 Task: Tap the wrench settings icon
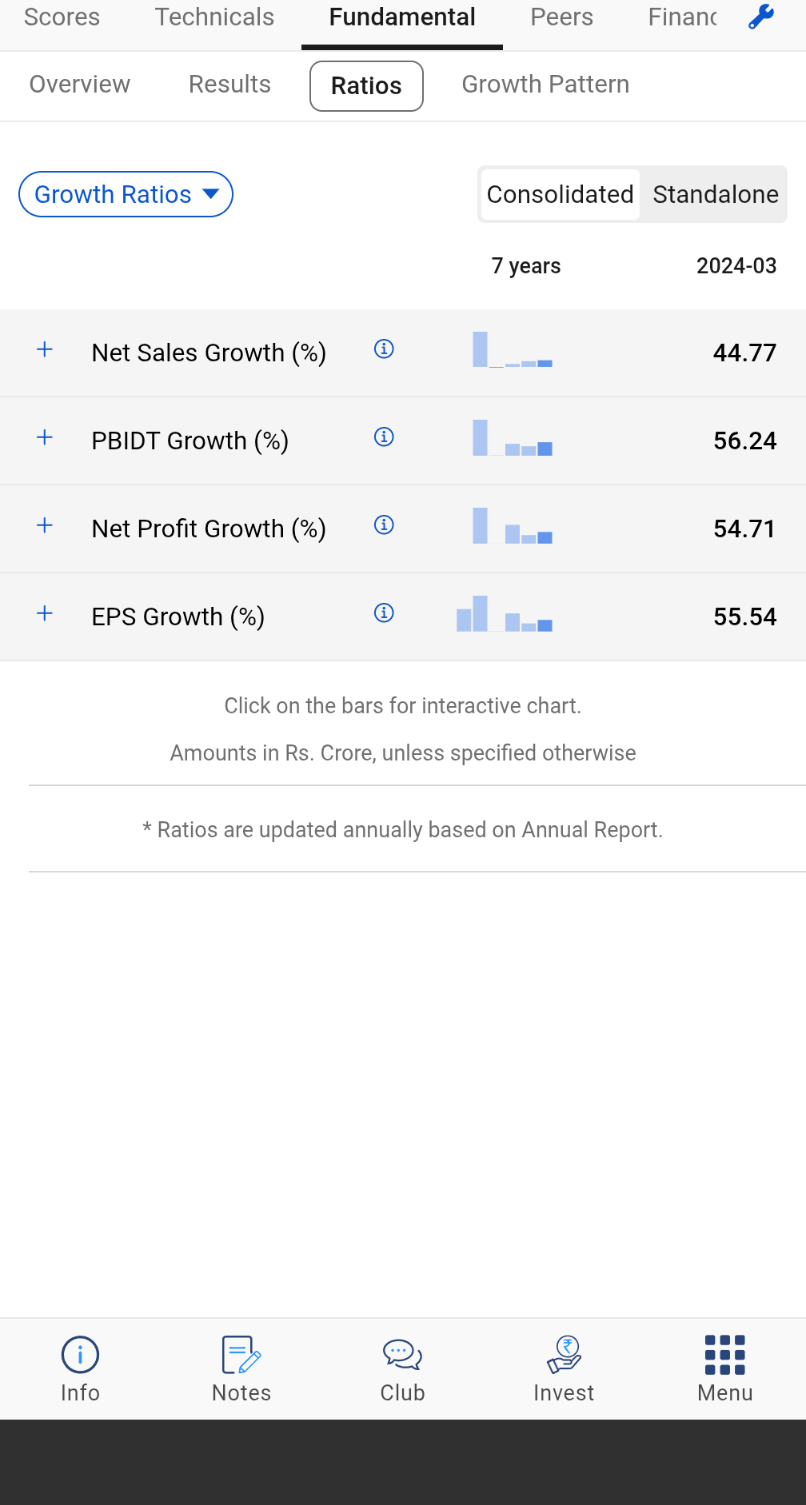(x=761, y=17)
